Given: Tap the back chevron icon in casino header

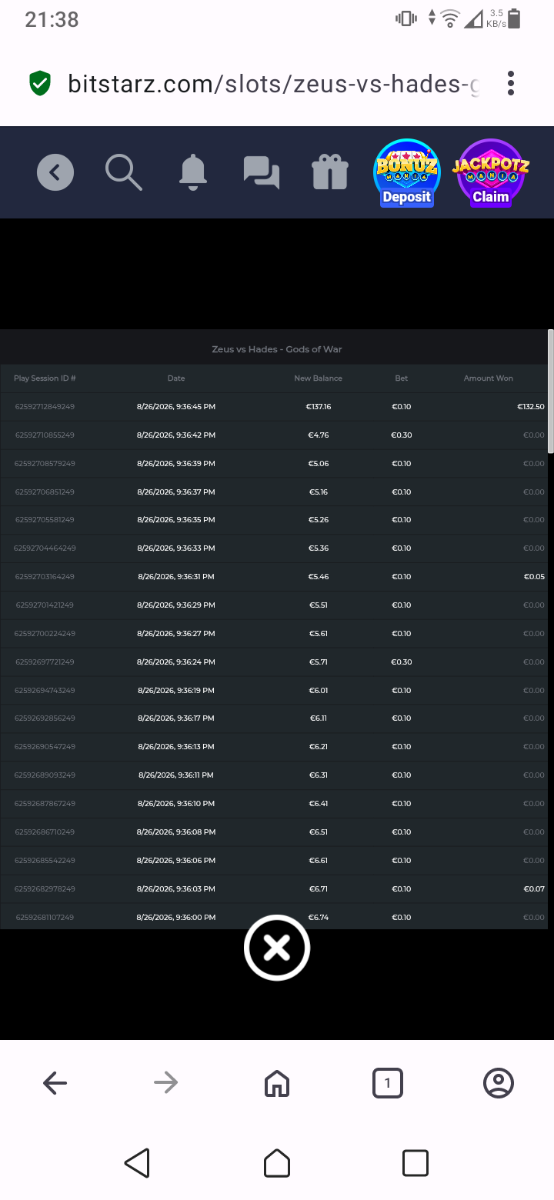Looking at the screenshot, I should click(56, 173).
